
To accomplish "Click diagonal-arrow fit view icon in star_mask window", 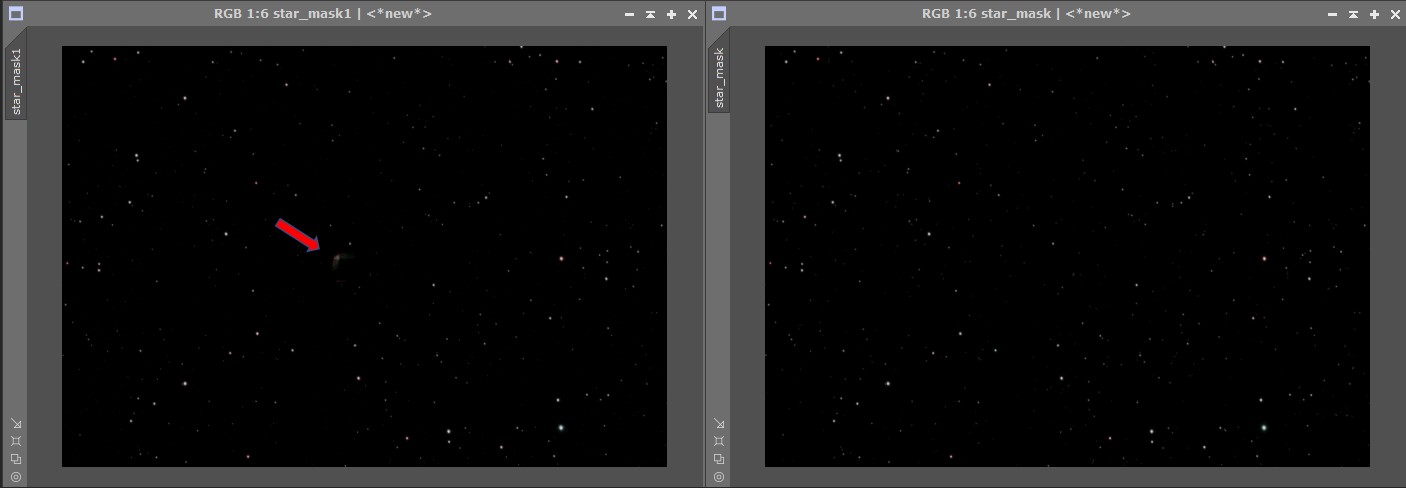I will [x=719, y=423].
